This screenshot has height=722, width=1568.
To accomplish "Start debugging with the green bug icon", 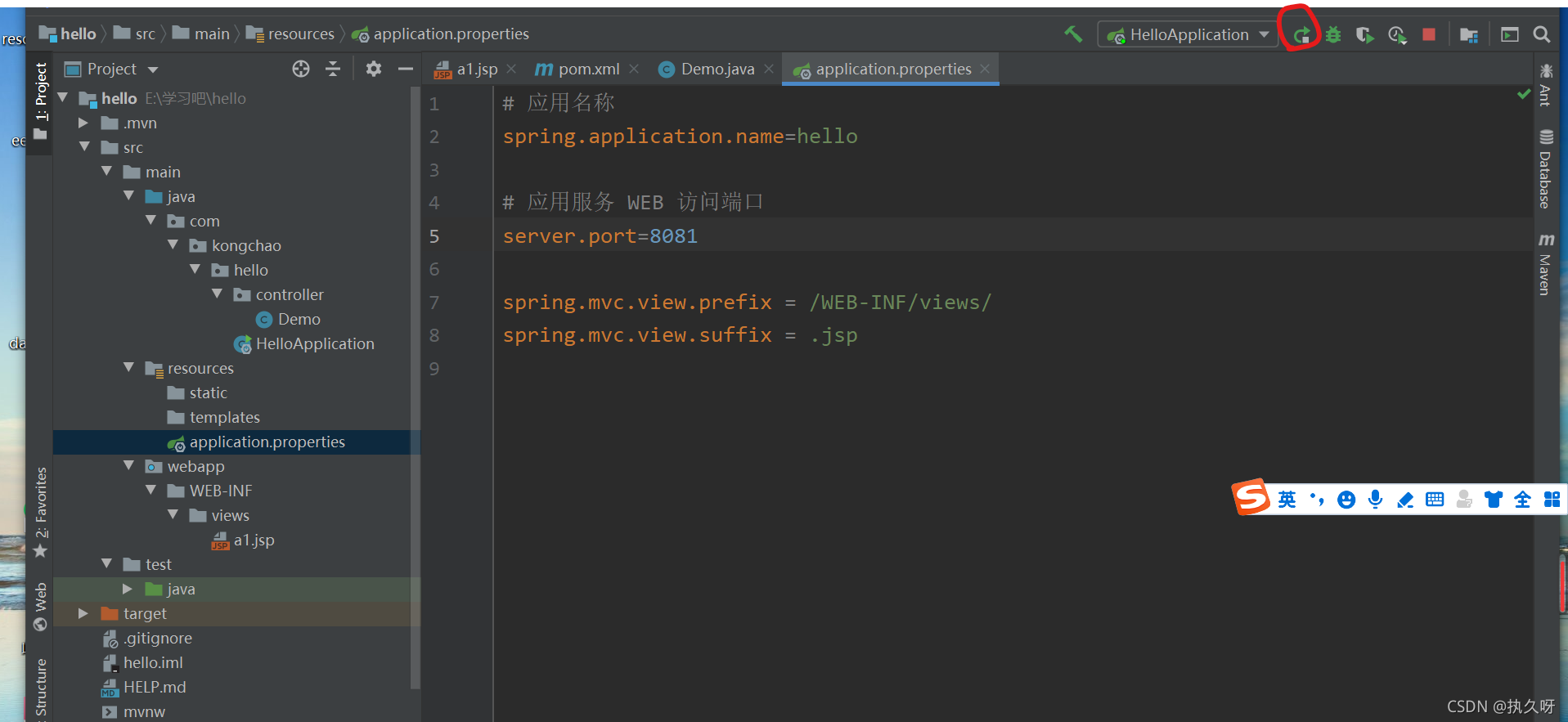I will point(1333,34).
